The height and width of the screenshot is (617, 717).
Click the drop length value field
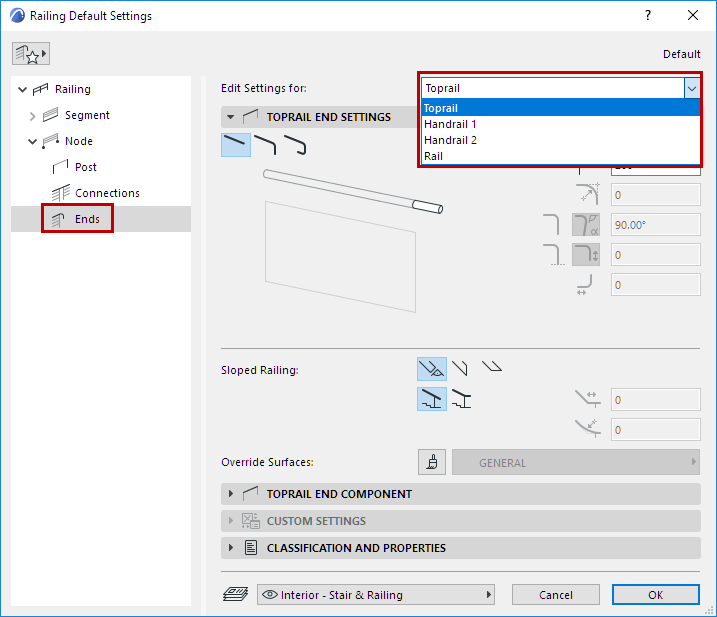pos(655,255)
